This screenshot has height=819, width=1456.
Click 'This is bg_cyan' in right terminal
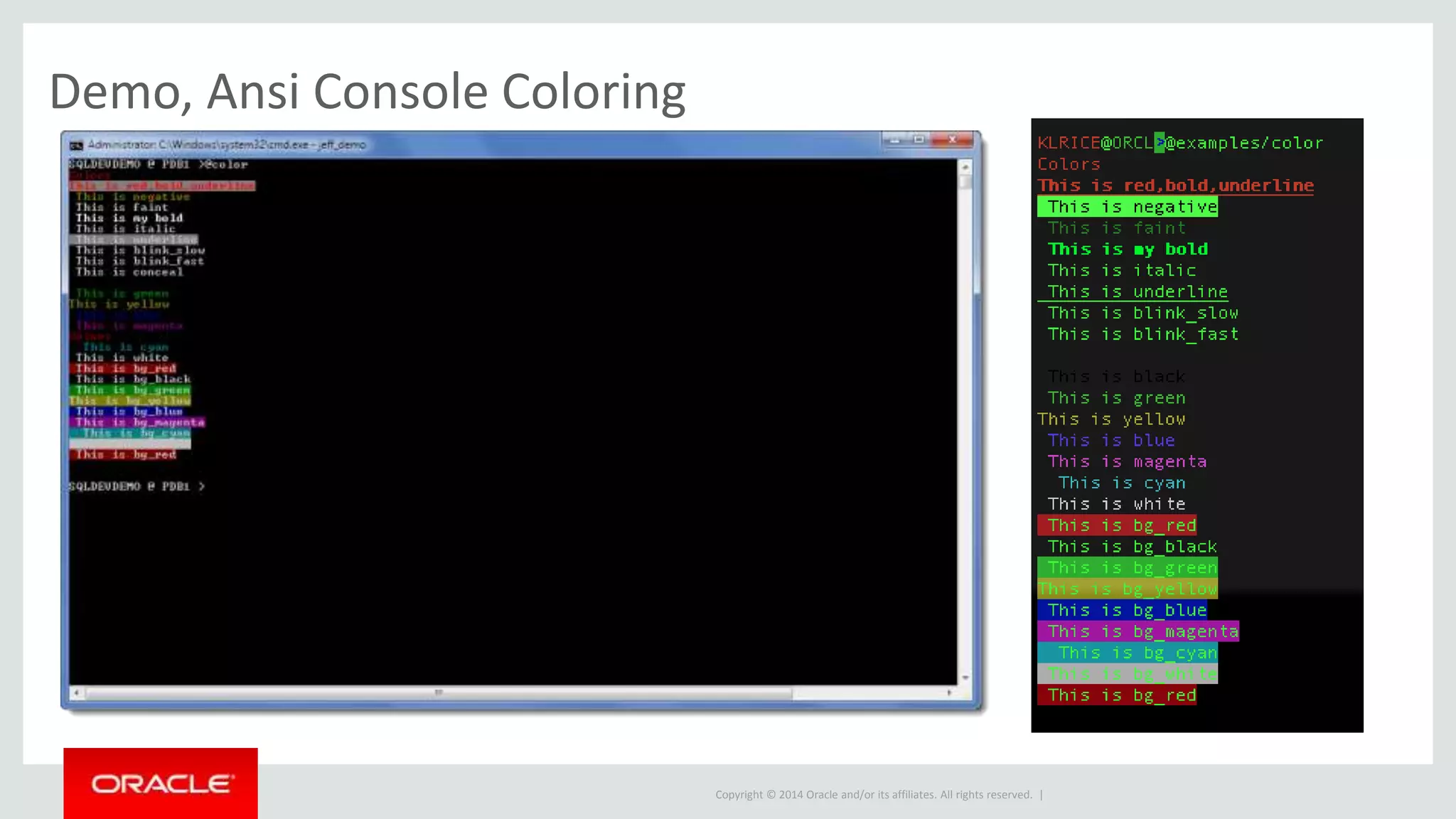tap(1128, 653)
